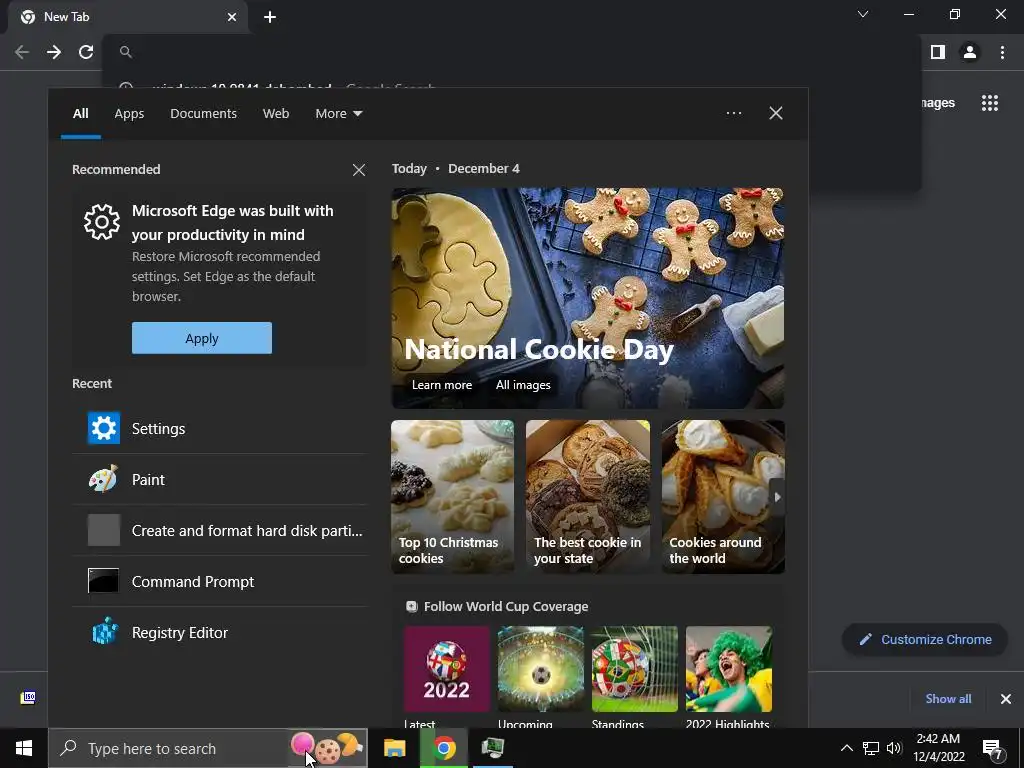The image size is (1024, 768).
Task: Click the monitor app icon on taskbar
Action: 493,748
